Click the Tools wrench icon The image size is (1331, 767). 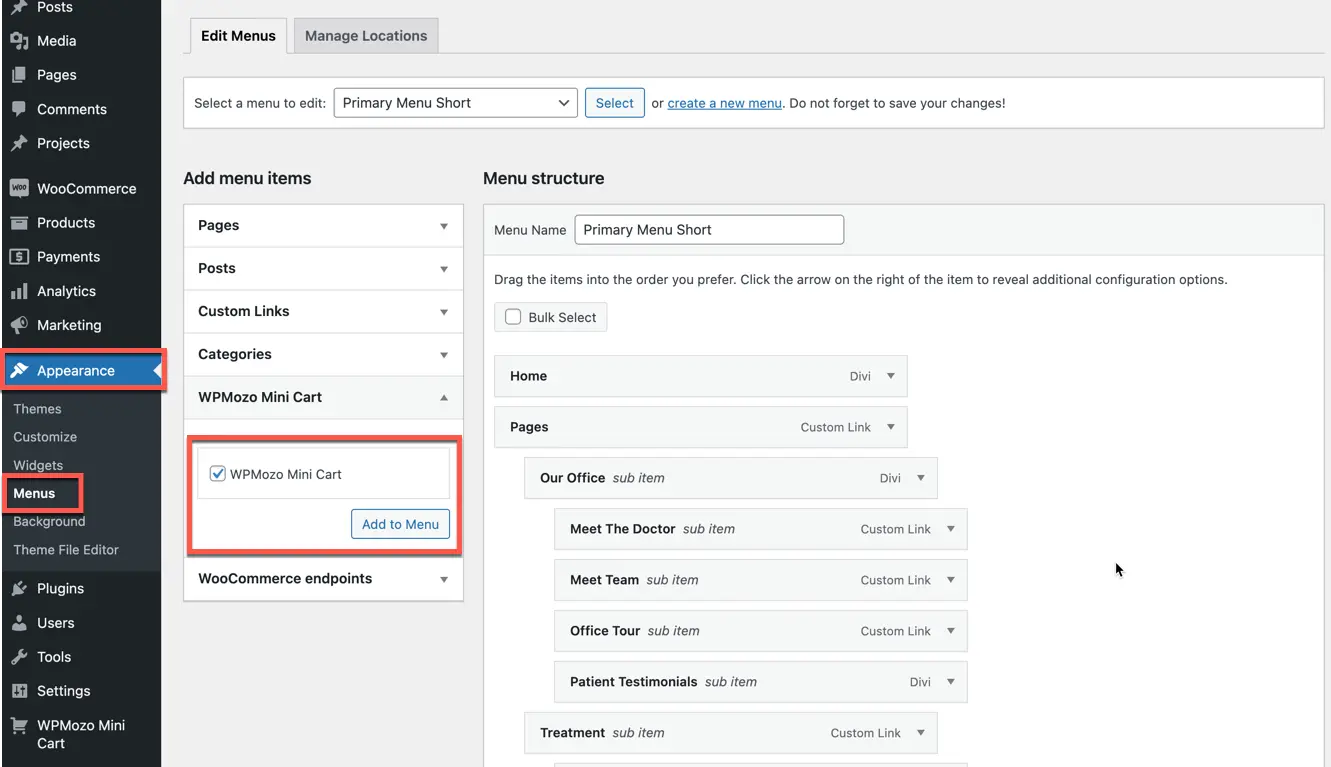pos(19,657)
